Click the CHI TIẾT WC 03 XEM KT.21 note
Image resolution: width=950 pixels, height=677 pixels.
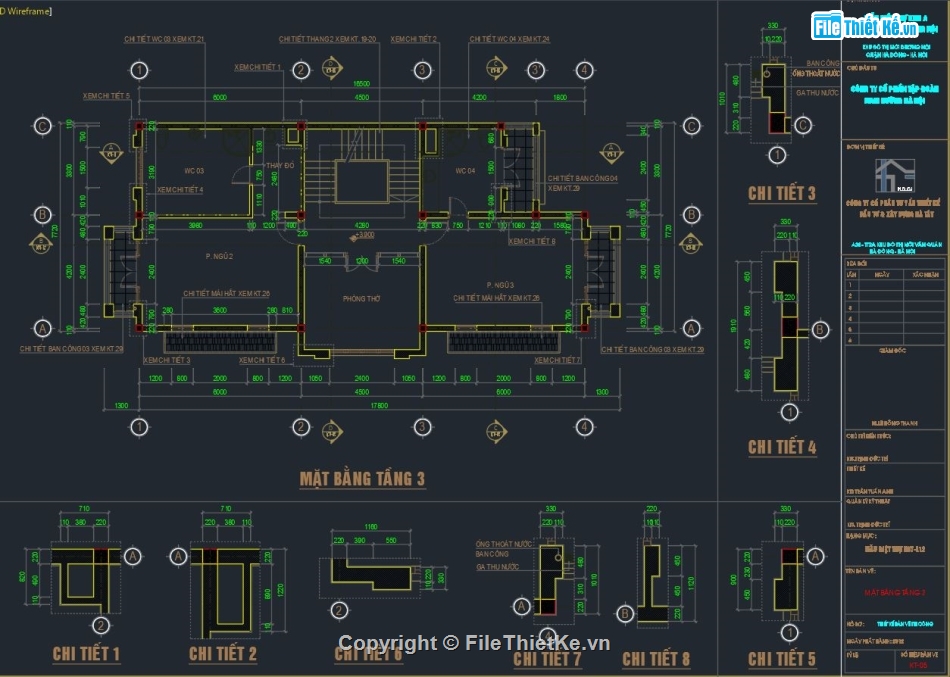point(164,39)
